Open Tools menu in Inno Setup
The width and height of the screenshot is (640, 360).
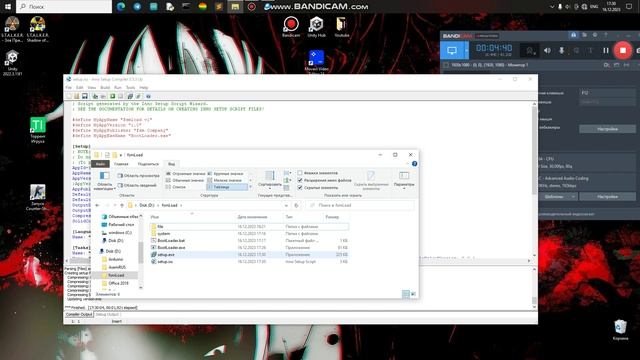click(131, 88)
